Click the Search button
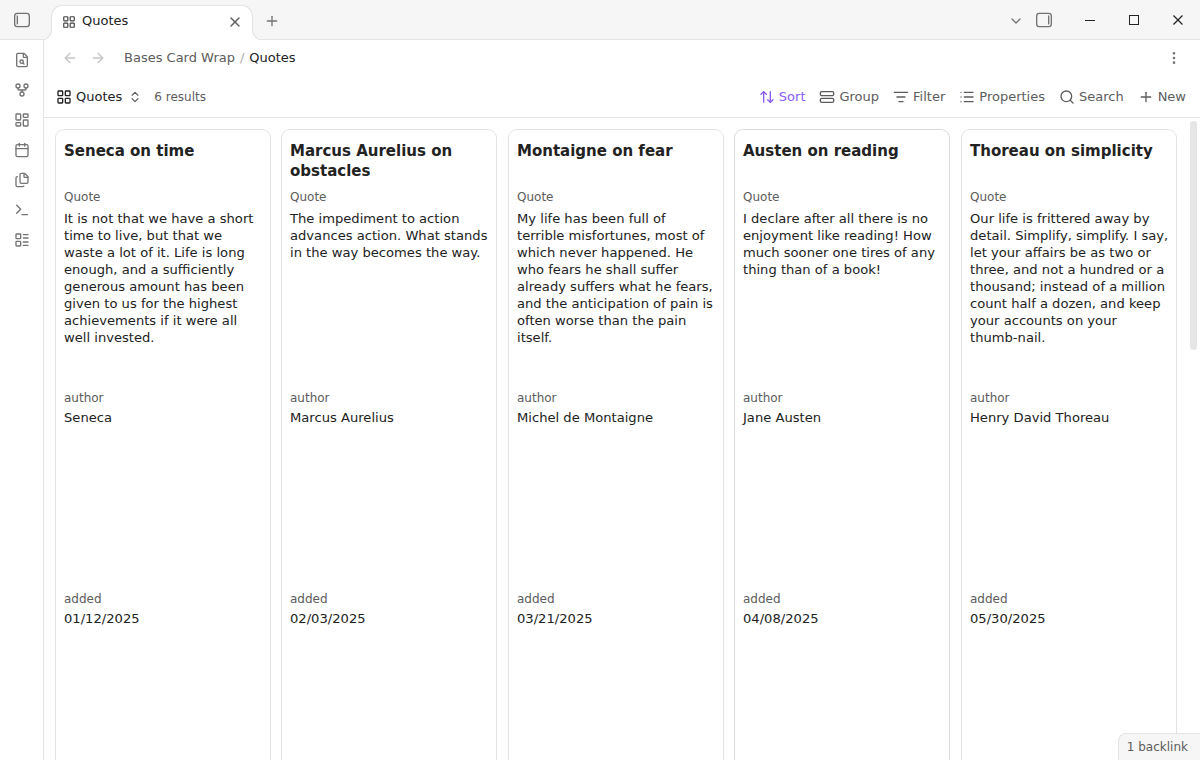The width and height of the screenshot is (1200, 760). tap(1092, 97)
